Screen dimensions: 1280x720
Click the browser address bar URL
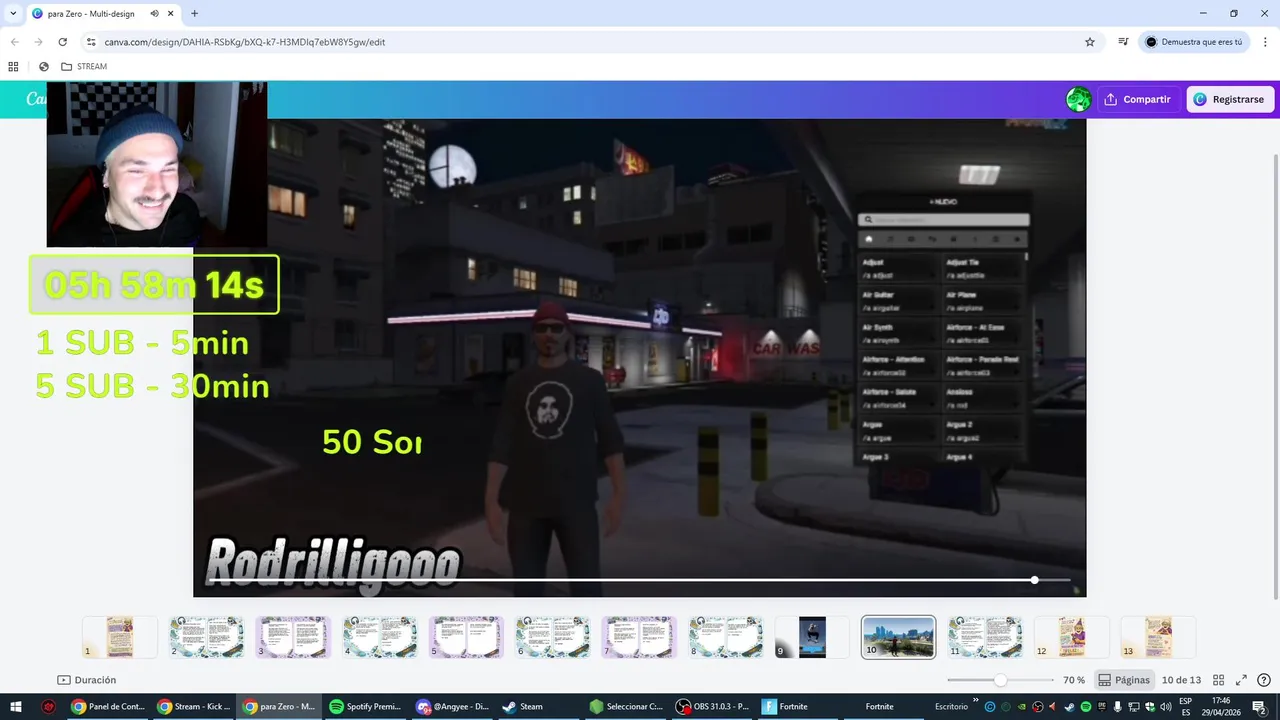point(245,42)
